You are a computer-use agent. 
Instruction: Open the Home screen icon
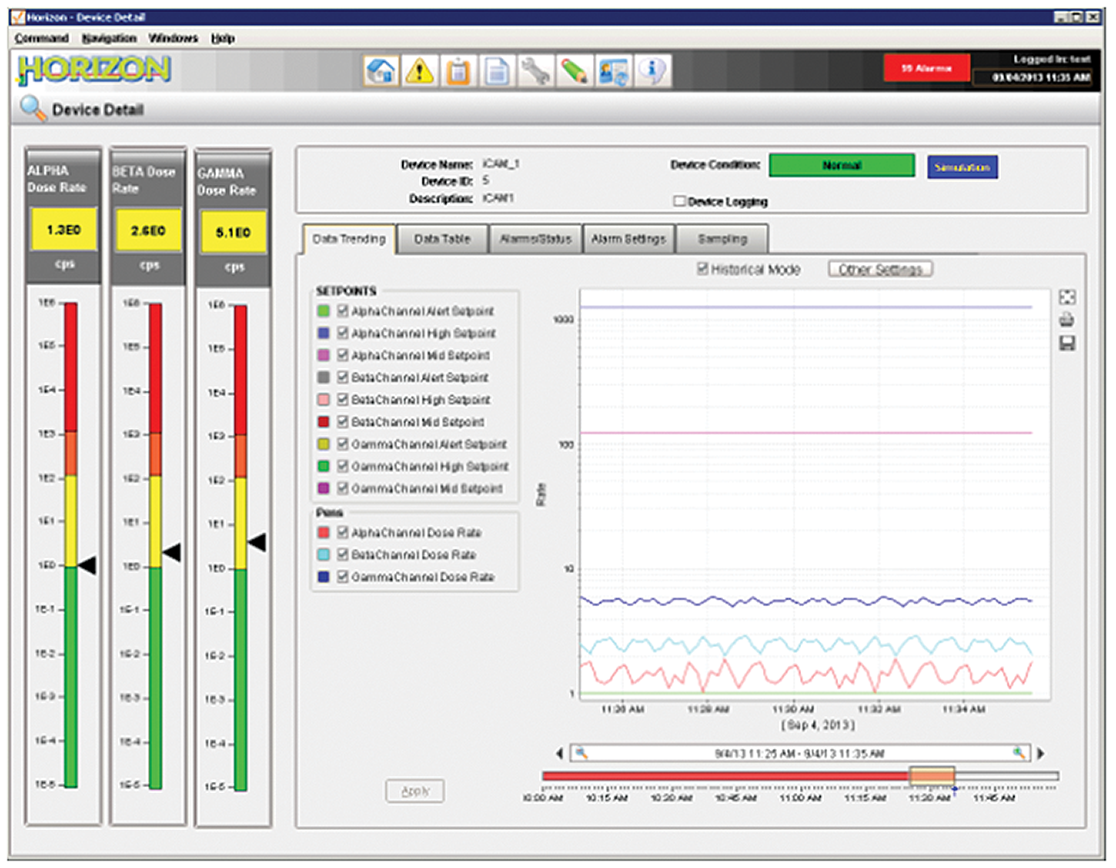(x=382, y=70)
